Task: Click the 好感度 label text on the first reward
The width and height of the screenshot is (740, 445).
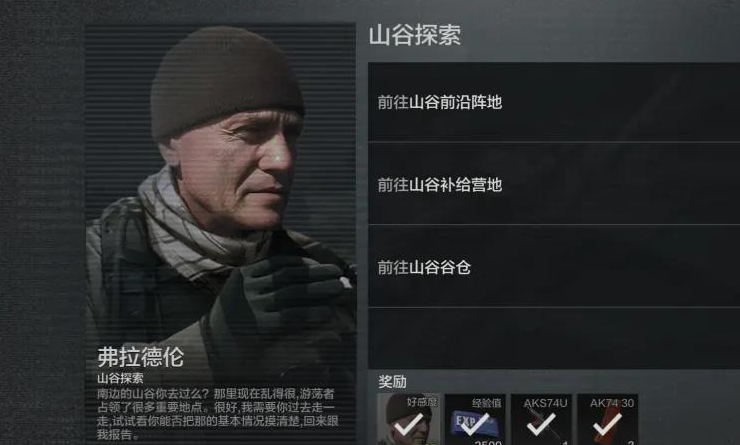Action: click(x=422, y=402)
